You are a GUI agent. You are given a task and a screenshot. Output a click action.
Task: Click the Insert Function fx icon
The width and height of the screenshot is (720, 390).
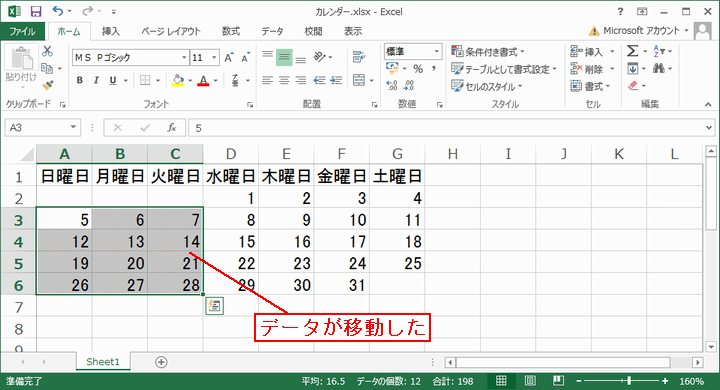[172, 127]
